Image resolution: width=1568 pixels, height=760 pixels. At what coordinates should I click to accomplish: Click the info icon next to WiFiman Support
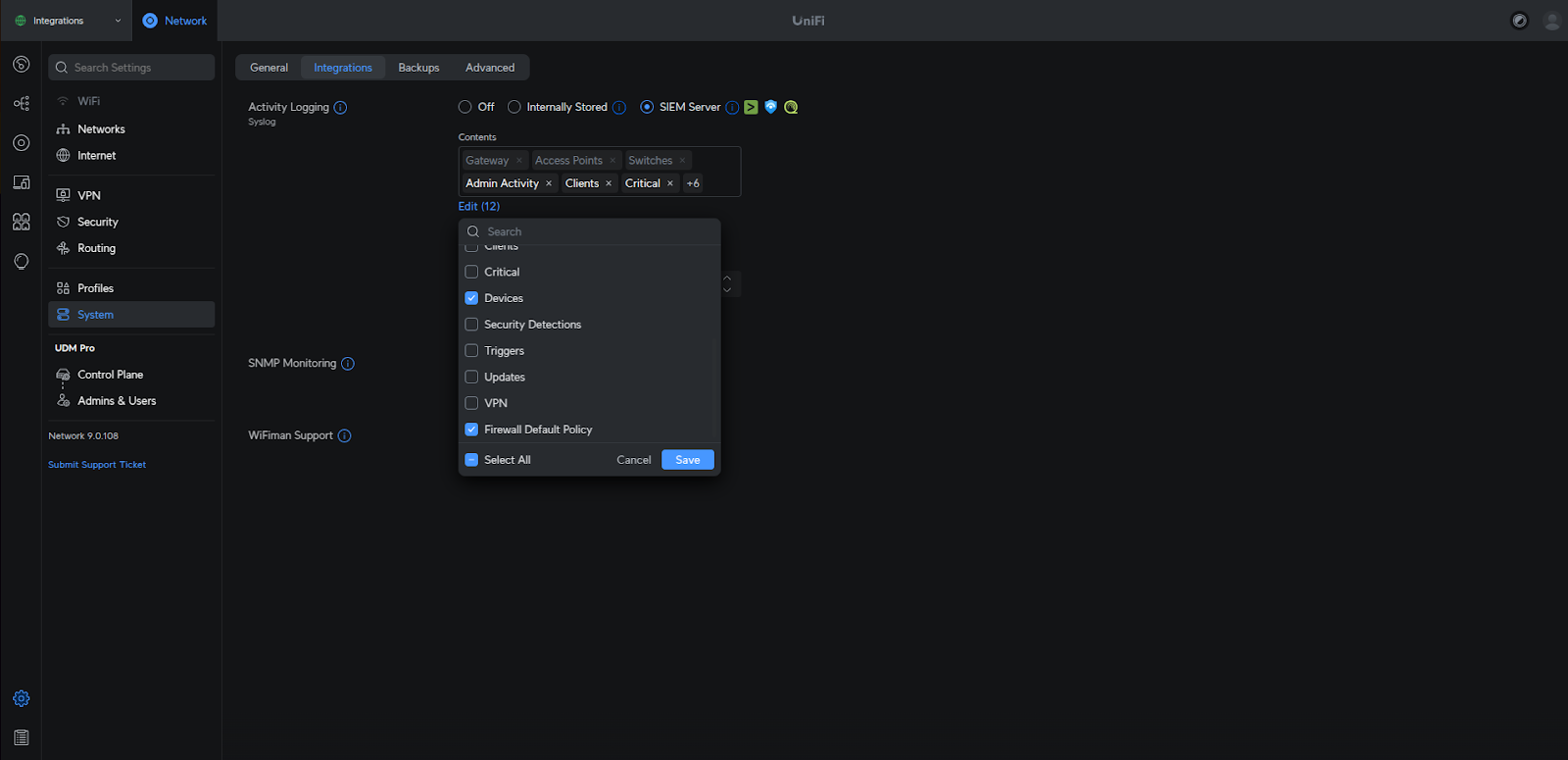[x=344, y=436]
